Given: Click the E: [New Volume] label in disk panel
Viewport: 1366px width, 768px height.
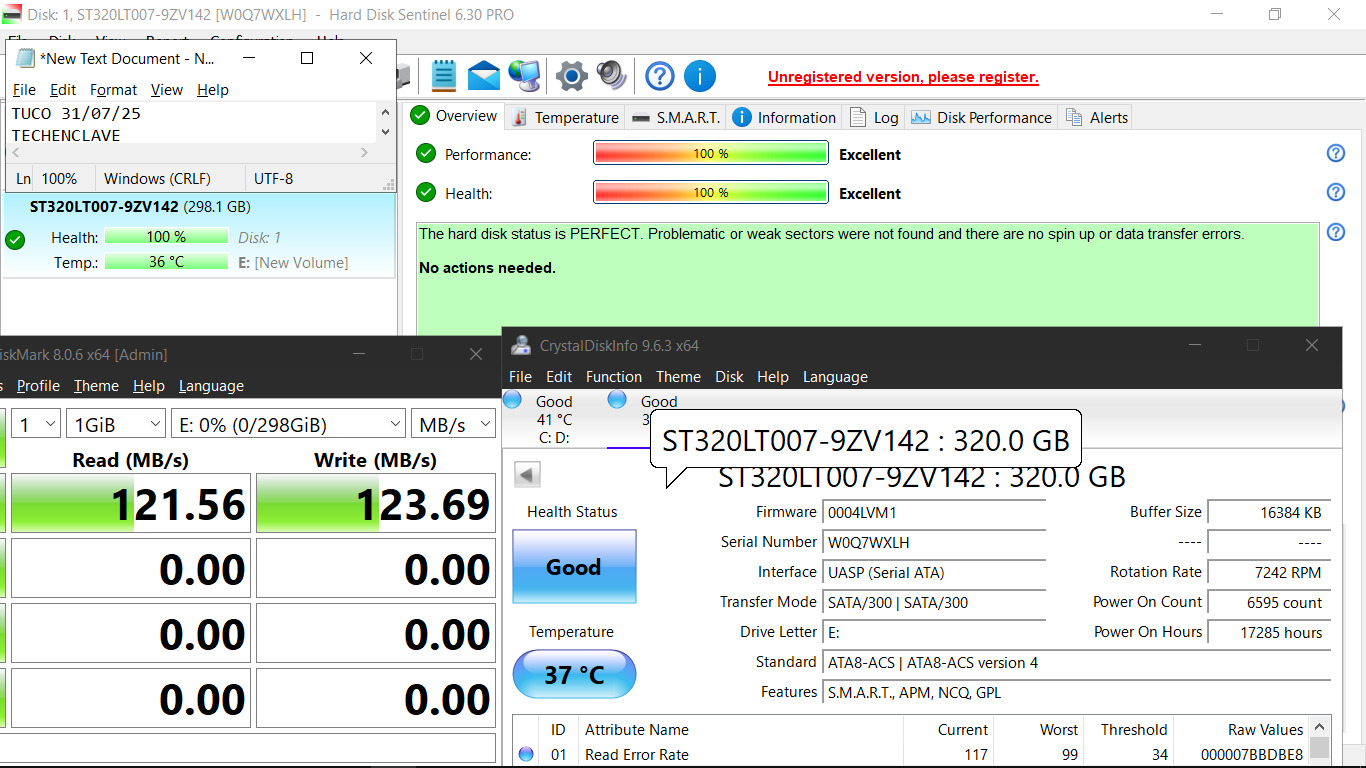Looking at the screenshot, I should coord(293,262).
